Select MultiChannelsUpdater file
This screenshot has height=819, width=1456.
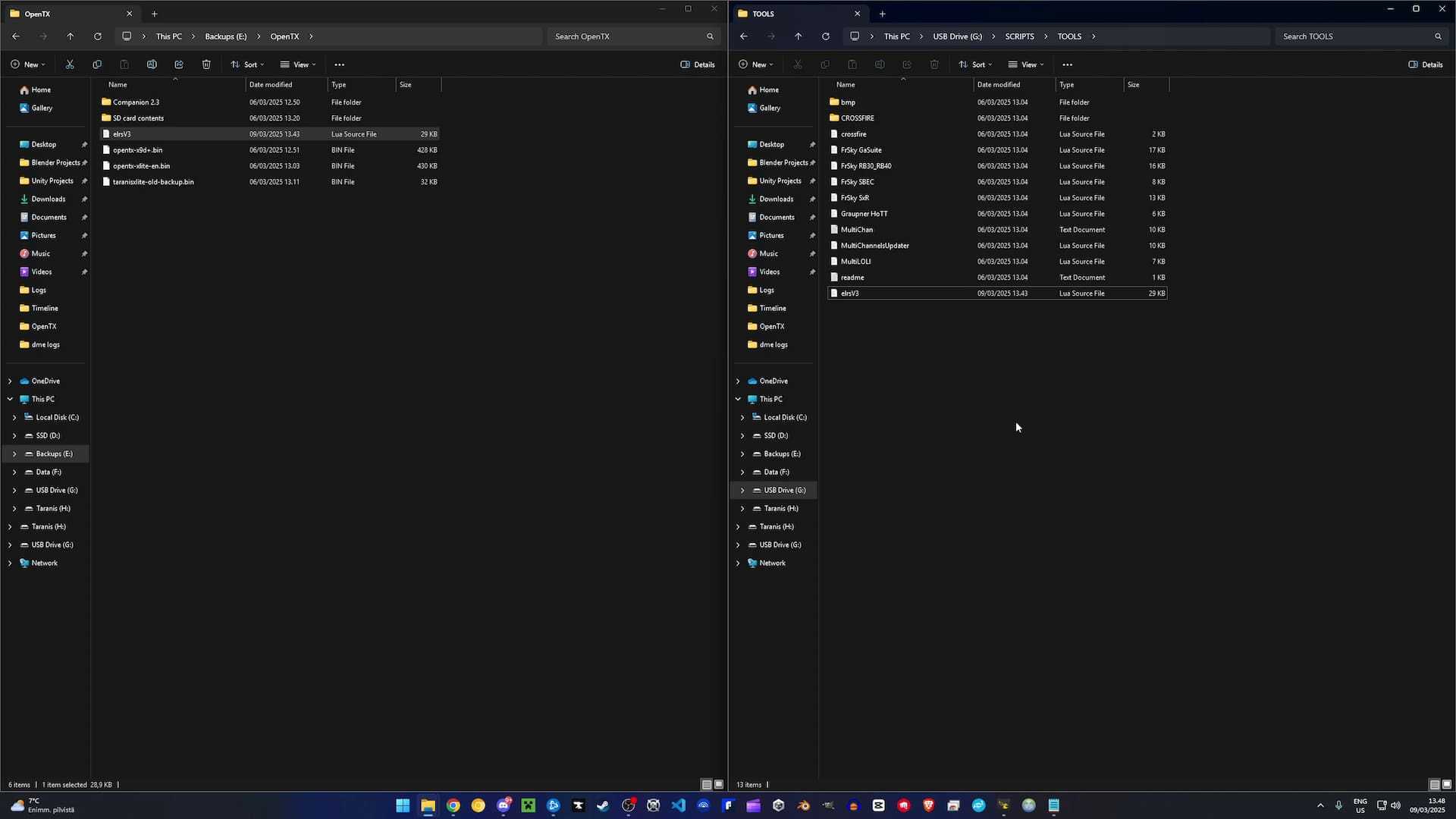pyautogui.click(x=997, y=246)
